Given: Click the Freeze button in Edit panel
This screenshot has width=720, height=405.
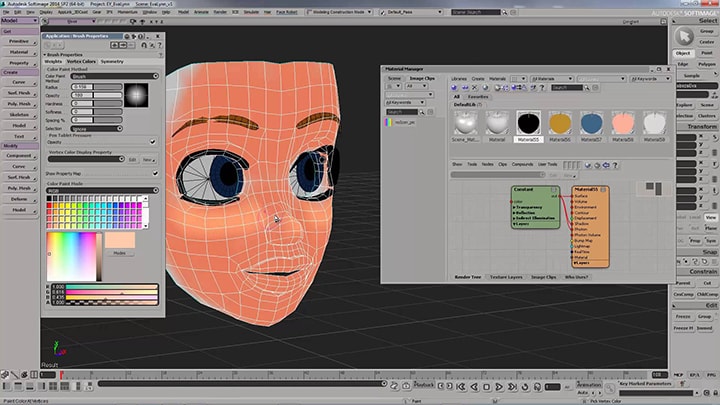Looking at the screenshot, I should (683, 317).
